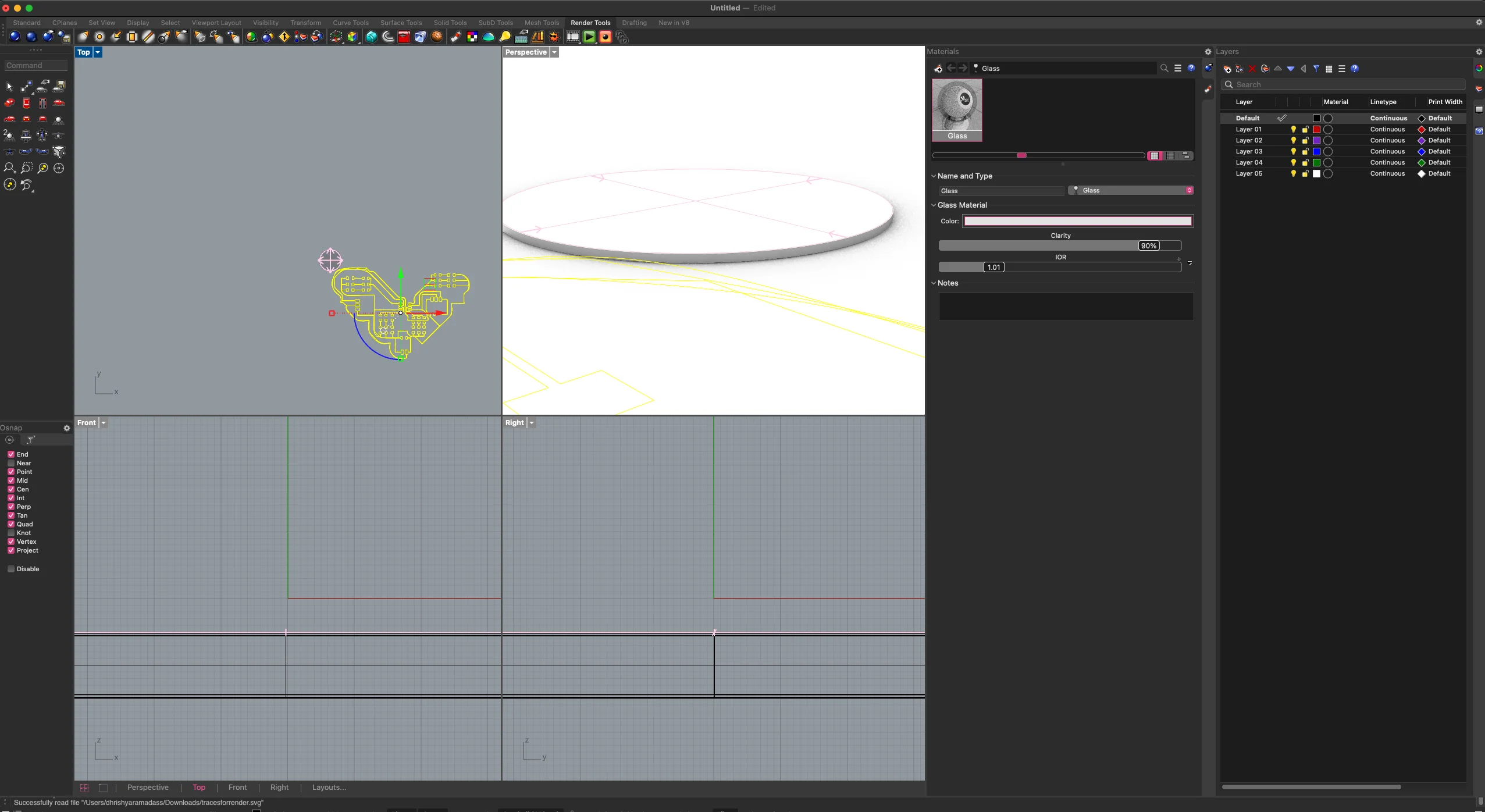This screenshot has height=812, width=1485.
Task: Click the top view red car icon
Action: (26, 103)
